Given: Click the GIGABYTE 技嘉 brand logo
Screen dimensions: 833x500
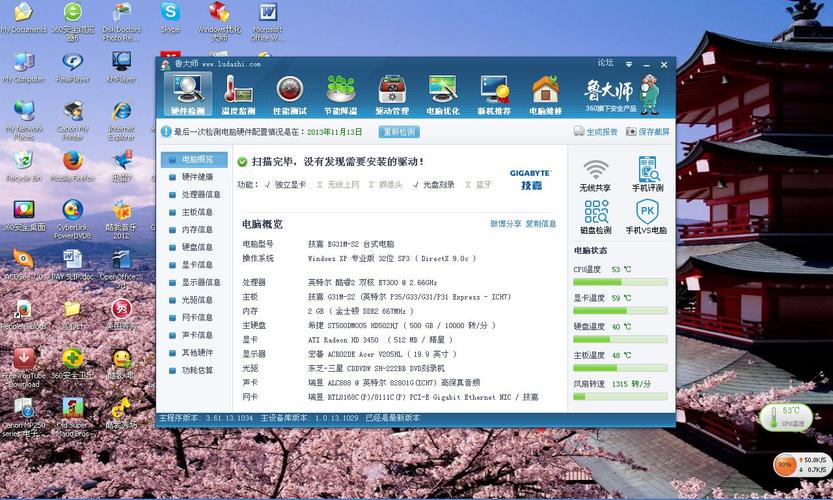Looking at the screenshot, I should [531, 180].
